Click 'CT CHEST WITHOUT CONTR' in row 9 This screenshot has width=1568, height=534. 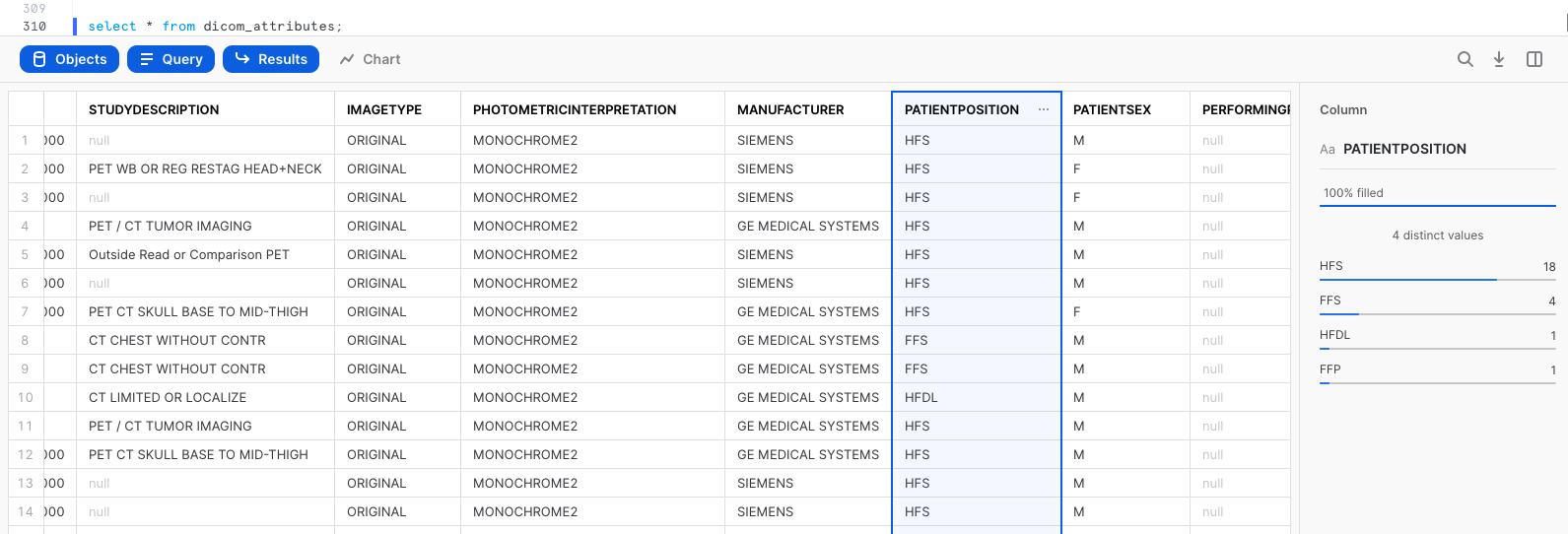click(x=205, y=368)
